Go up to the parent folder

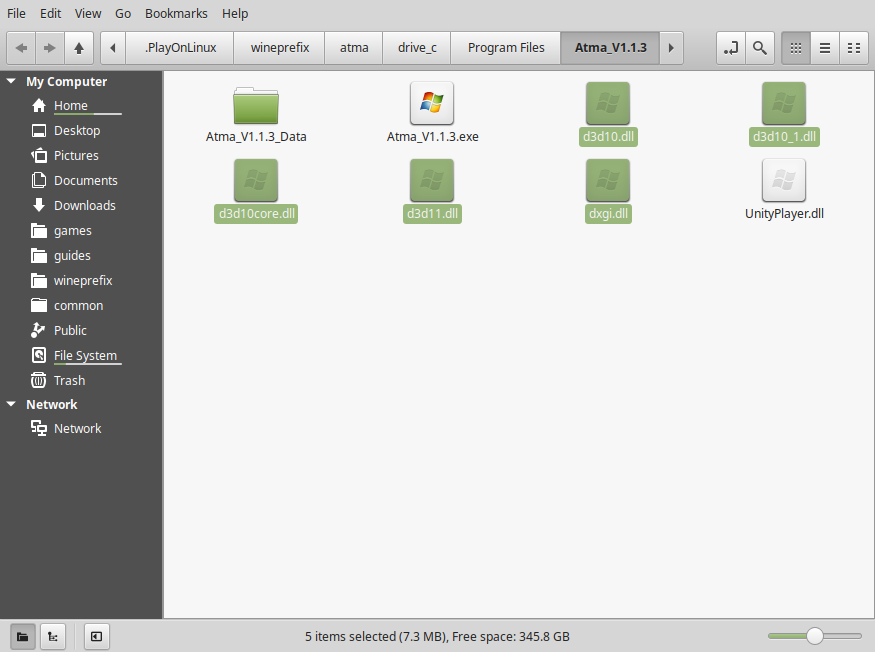pos(79,48)
